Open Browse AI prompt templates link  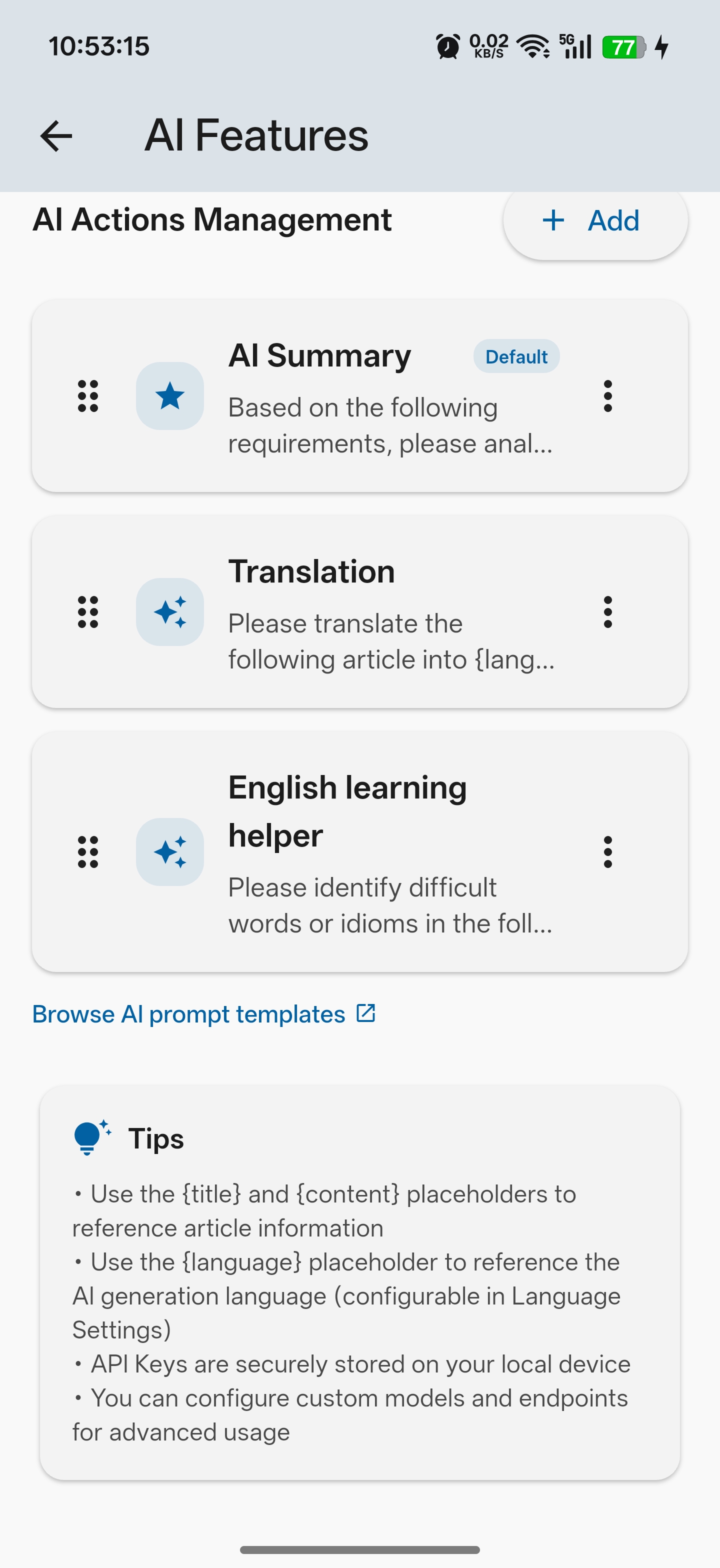click(188, 1014)
